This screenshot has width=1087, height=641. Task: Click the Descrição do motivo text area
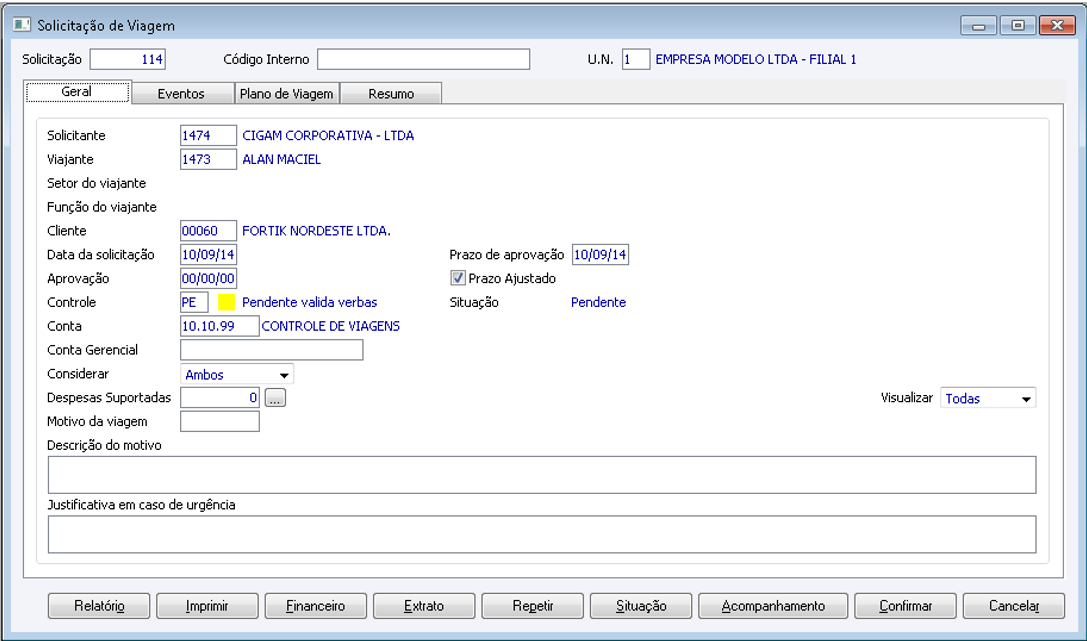542,475
